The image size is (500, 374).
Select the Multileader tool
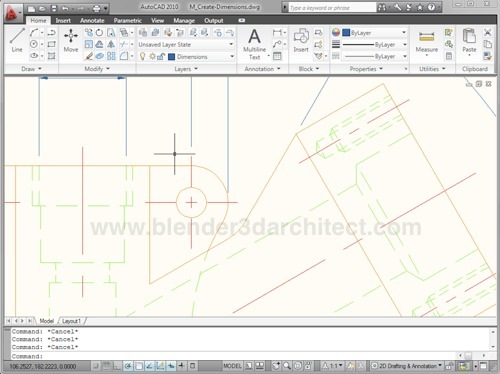pos(277,44)
